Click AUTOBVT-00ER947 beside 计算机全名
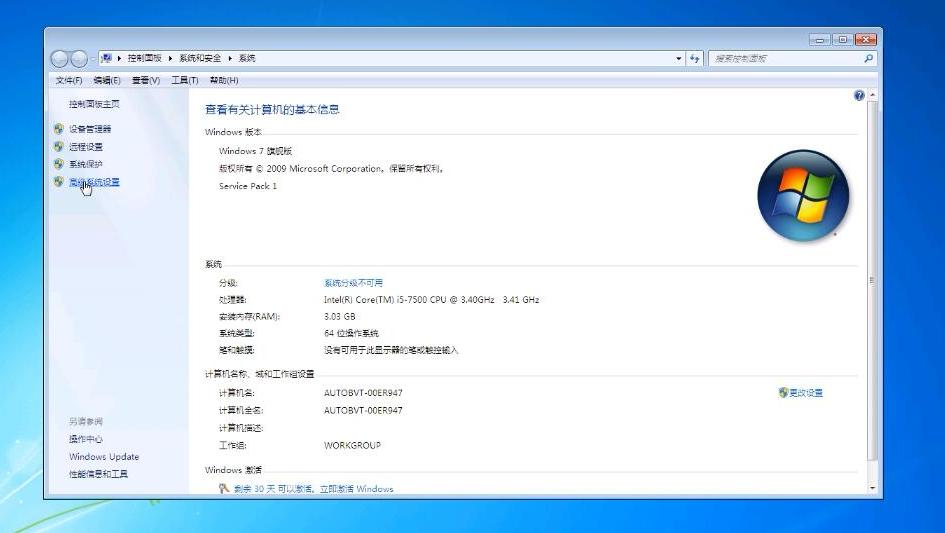This screenshot has height=533, width=945. point(363,411)
